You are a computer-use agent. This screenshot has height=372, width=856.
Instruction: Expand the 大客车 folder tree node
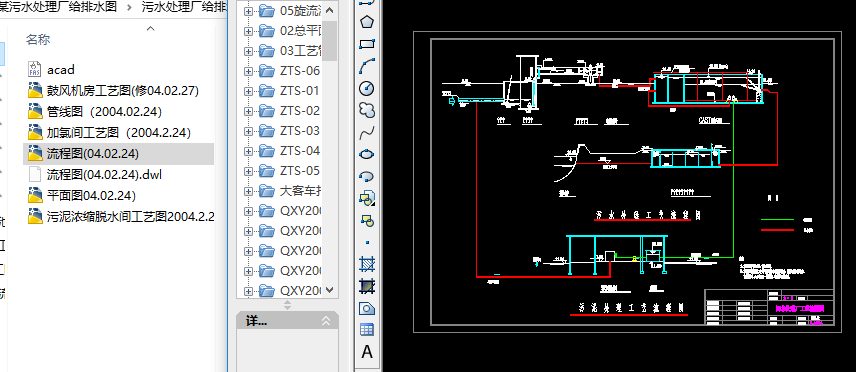pos(248,191)
